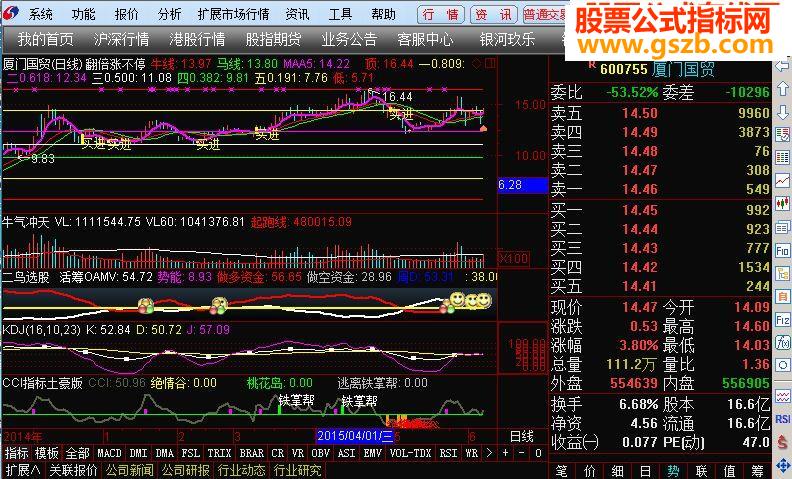Click the up arrow icon in right sidebar
This screenshot has height=479, width=792.
[782, 89]
